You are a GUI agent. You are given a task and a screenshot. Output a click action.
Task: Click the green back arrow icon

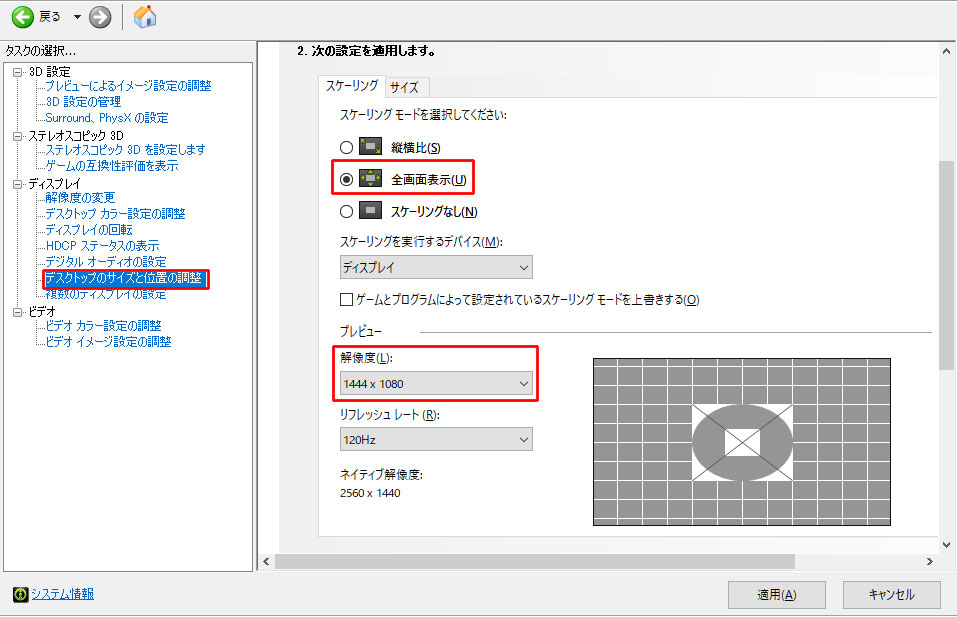(x=22, y=16)
